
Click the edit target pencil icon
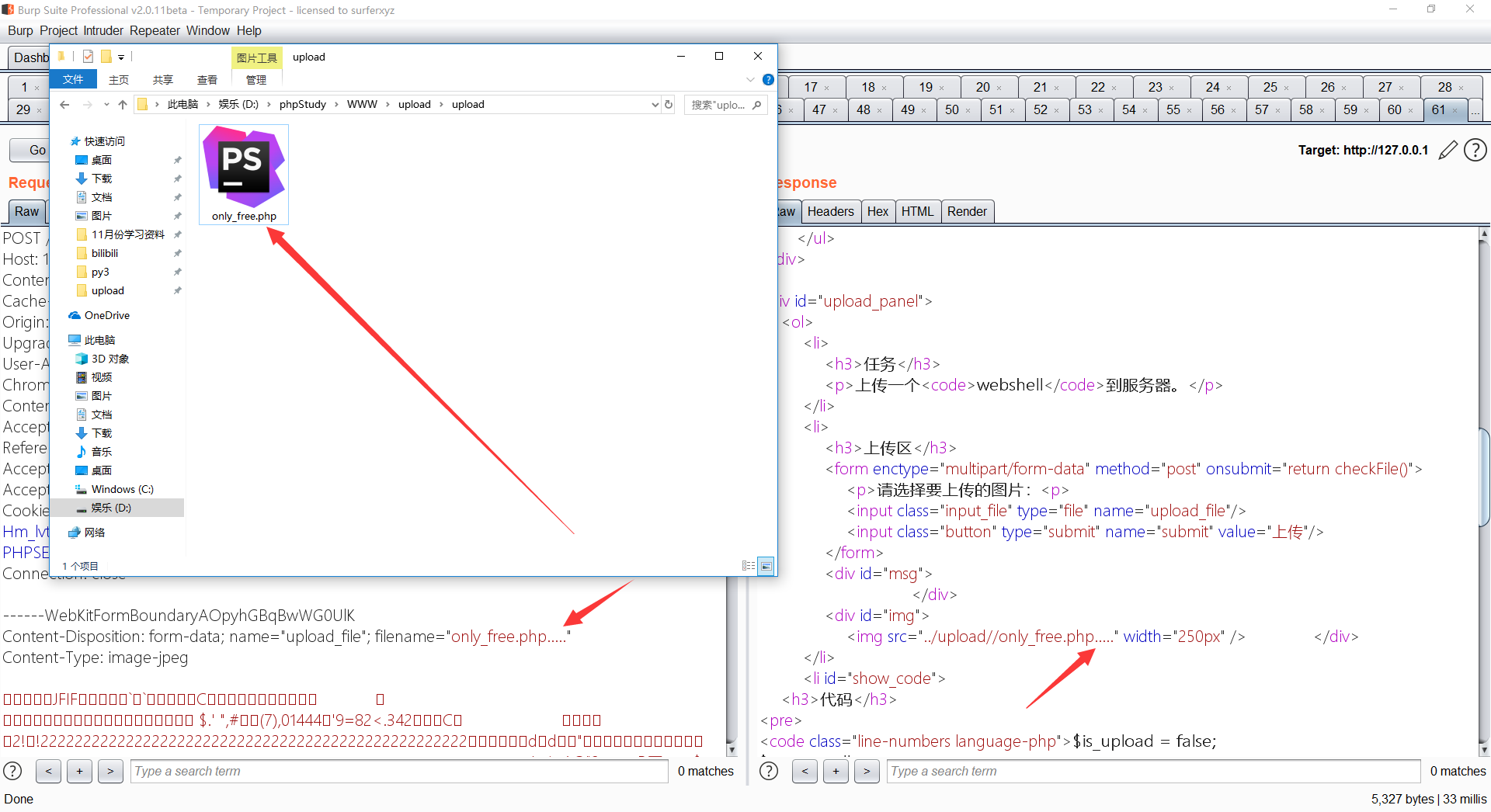coord(1448,150)
